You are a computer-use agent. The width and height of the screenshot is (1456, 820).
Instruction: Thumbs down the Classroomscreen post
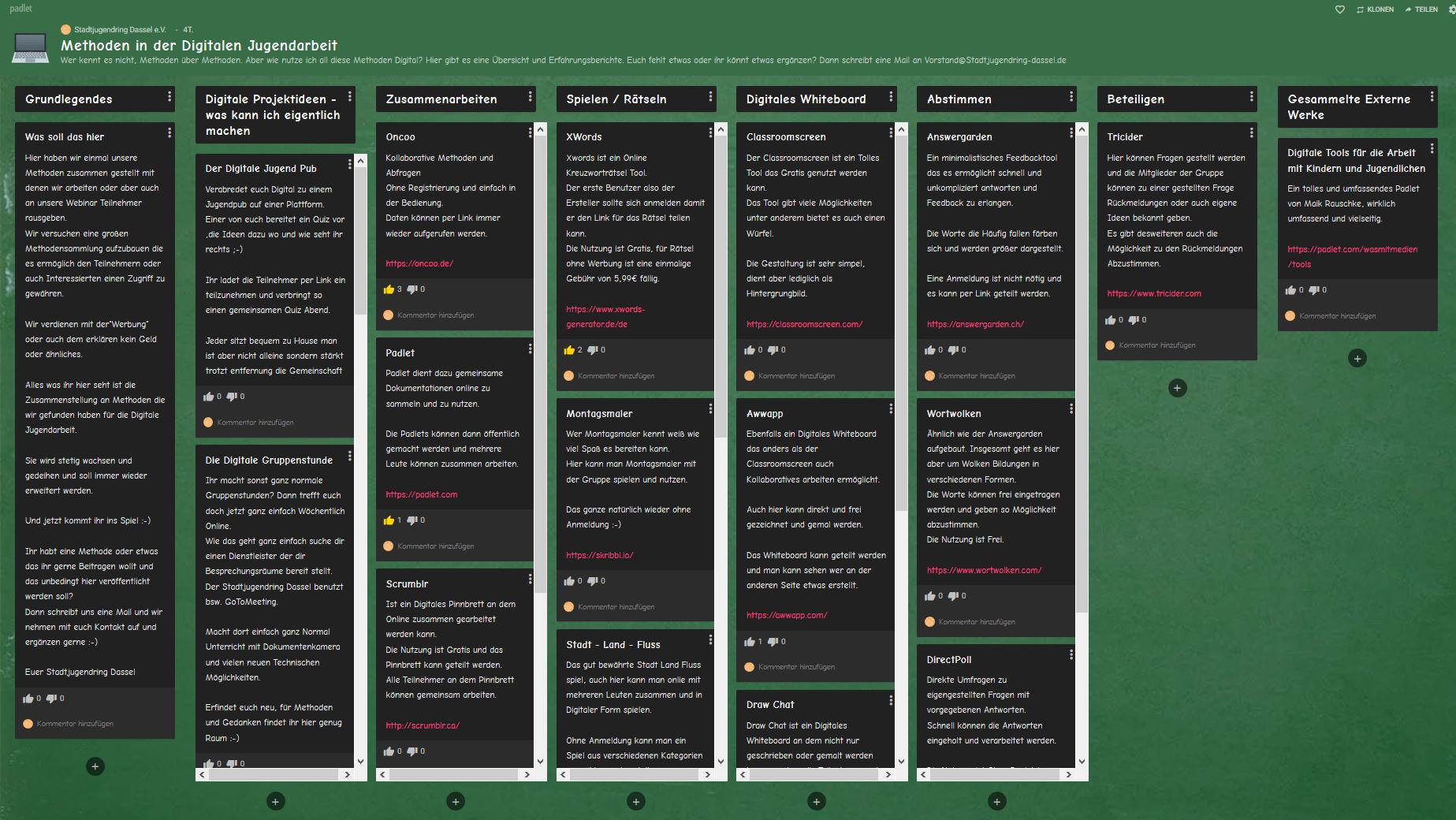tap(773, 350)
